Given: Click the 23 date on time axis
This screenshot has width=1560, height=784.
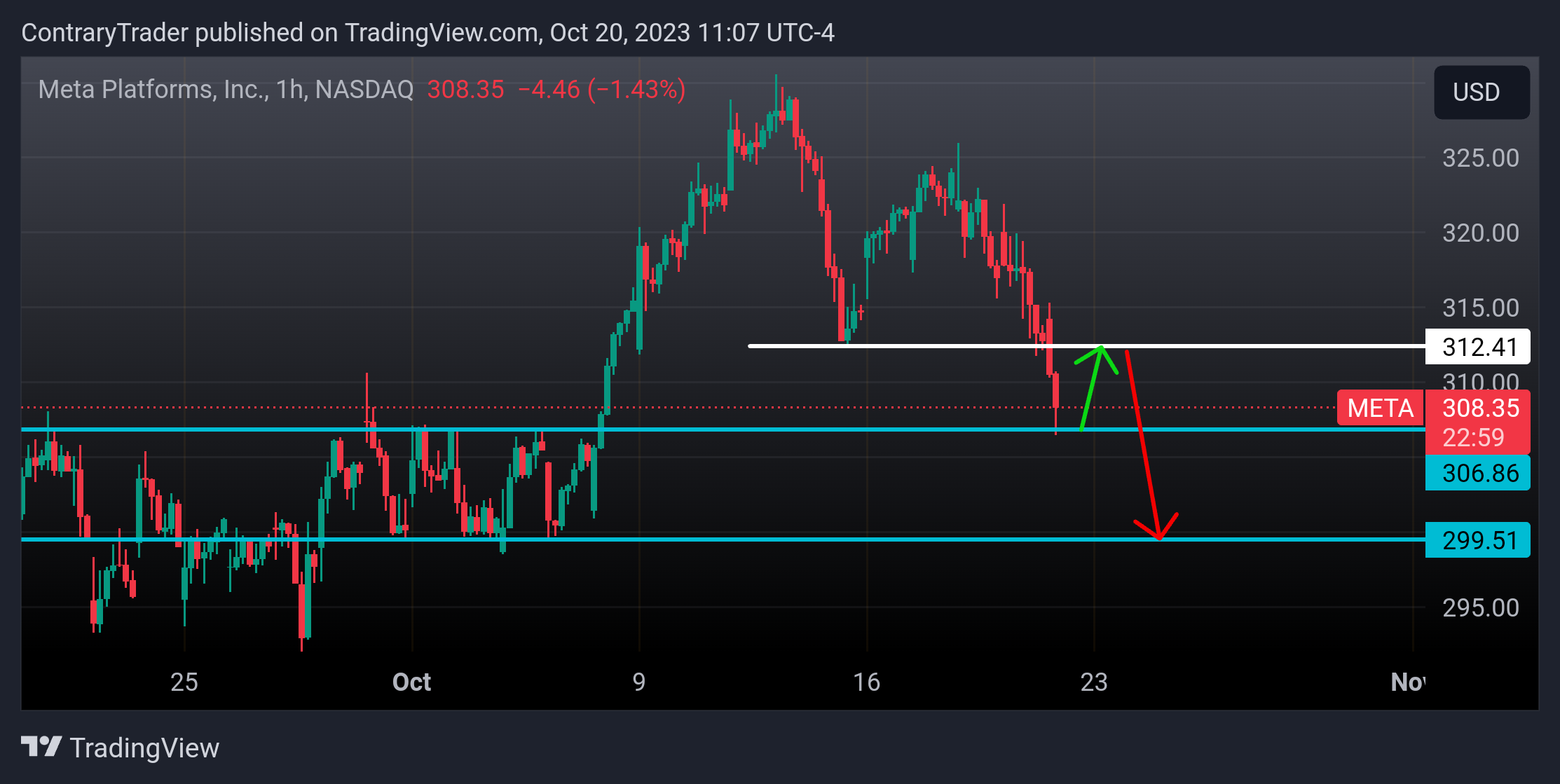Looking at the screenshot, I should [x=1093, y=682].
